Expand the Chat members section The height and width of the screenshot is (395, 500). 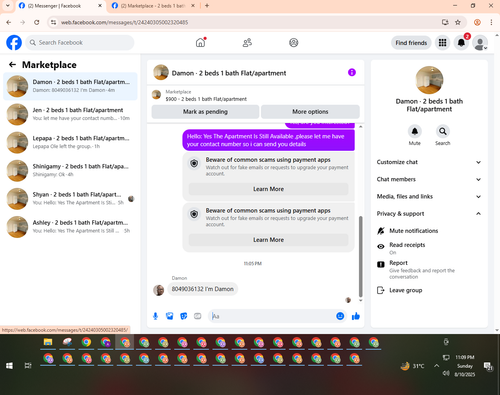click(x=429, y=179)
